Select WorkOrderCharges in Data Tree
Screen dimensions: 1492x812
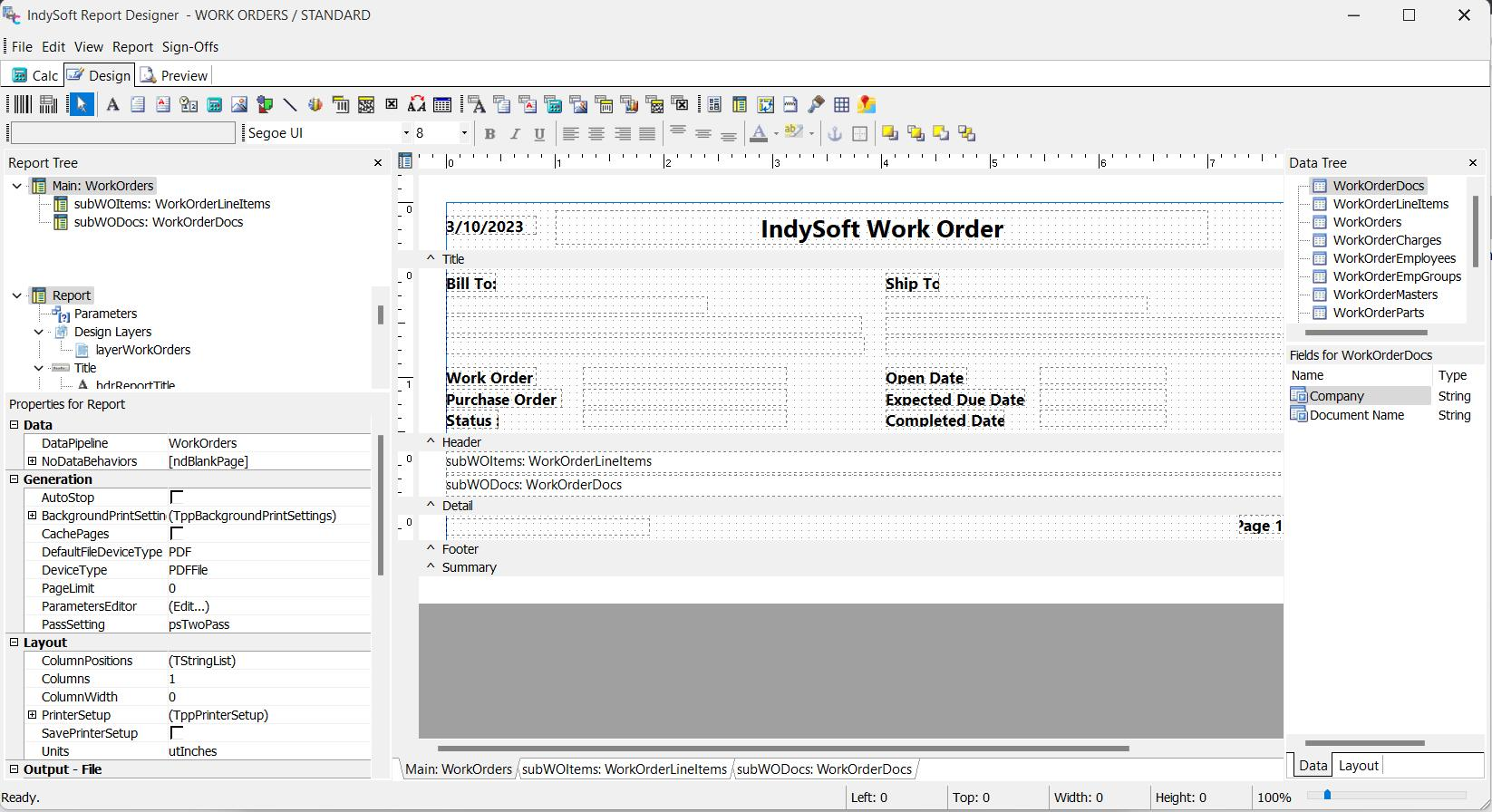[1387, 240]
